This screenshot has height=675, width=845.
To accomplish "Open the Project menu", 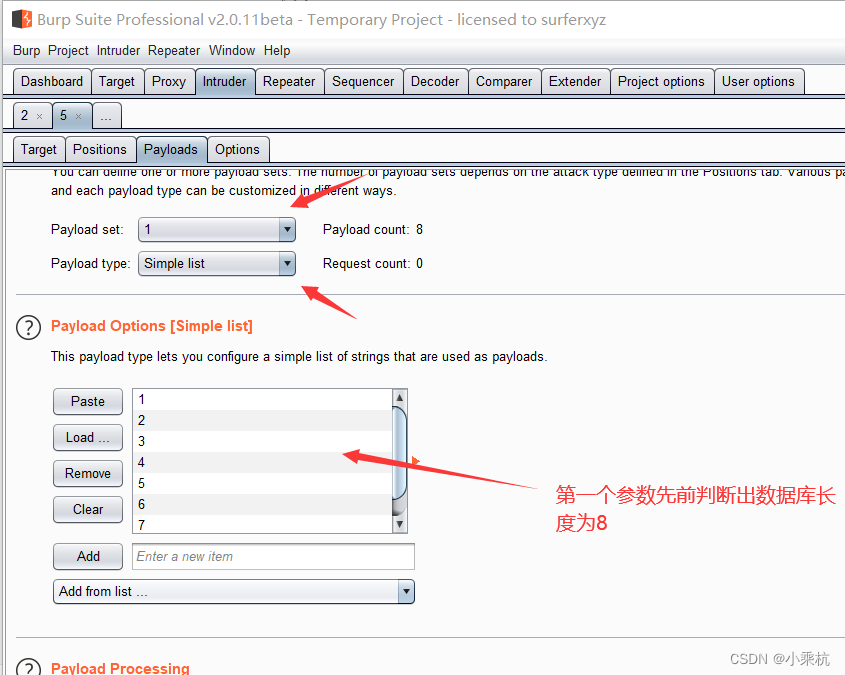I will point(68,51).
